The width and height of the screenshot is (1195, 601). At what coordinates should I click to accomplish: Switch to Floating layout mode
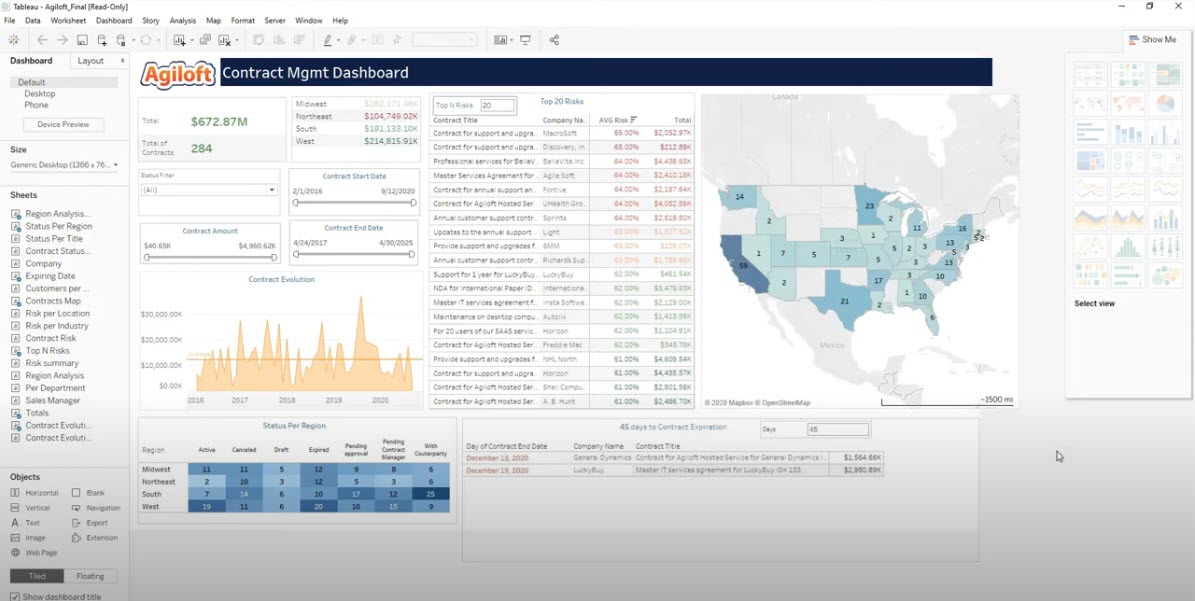click(x=91, y=576)
